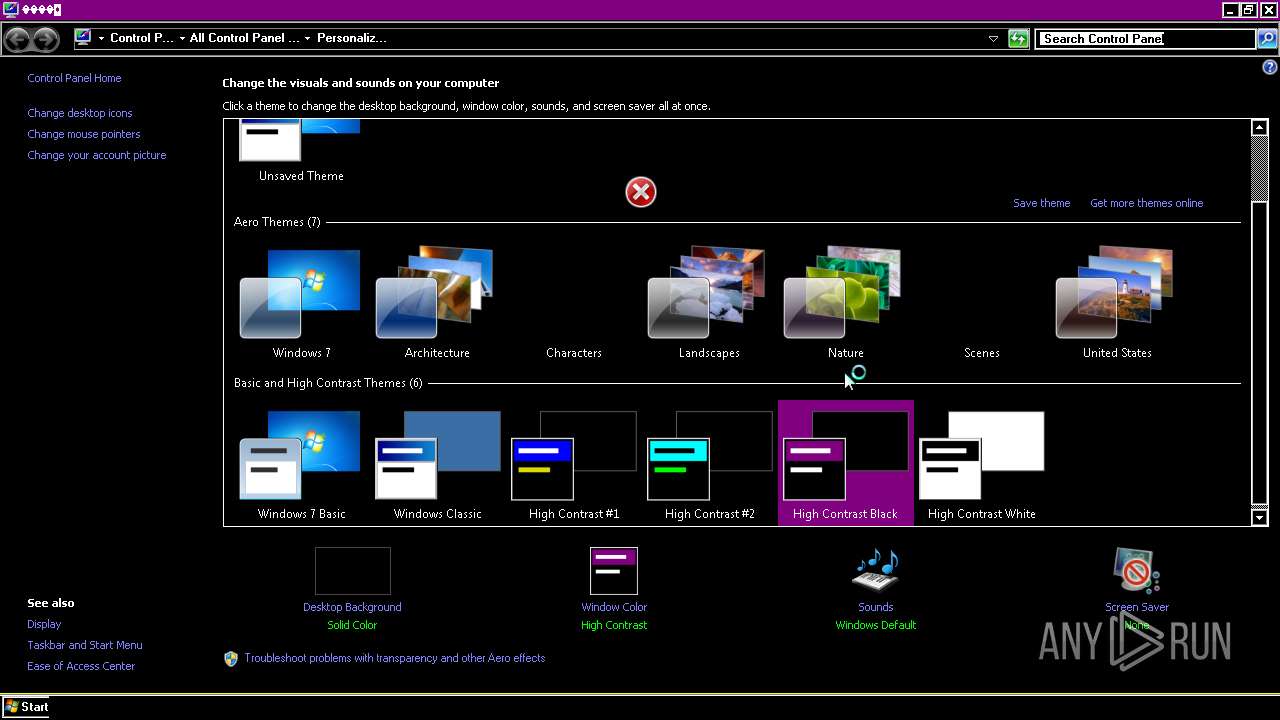Viewport: 1280px width, 720px height.
Task: Open Ease of Access Center
Action: (81, 666)
